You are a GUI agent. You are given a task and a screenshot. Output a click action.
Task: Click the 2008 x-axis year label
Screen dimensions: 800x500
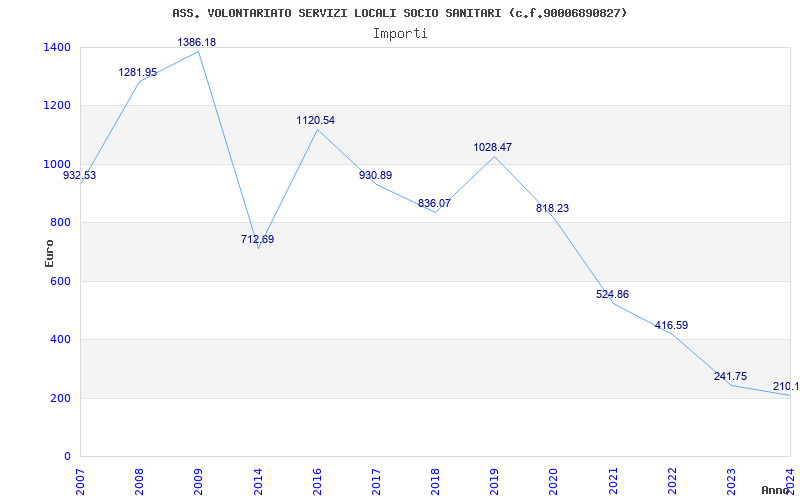point(139,481)
